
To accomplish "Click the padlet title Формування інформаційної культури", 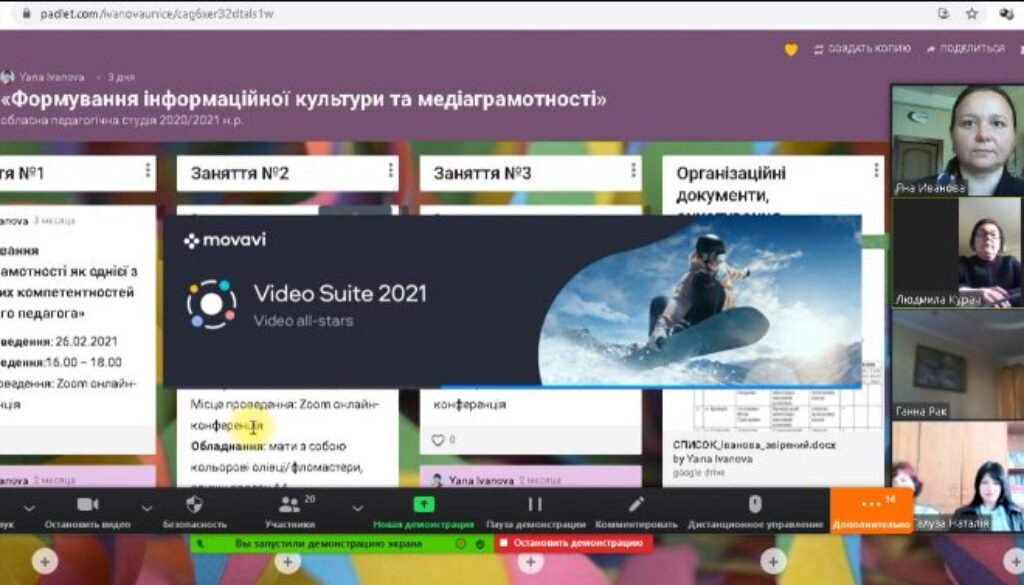I will click(303, 99).
